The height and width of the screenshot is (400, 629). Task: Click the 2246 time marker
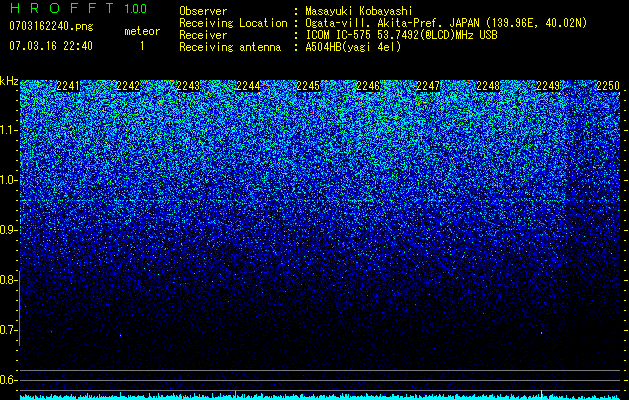(x=368, y=86)
